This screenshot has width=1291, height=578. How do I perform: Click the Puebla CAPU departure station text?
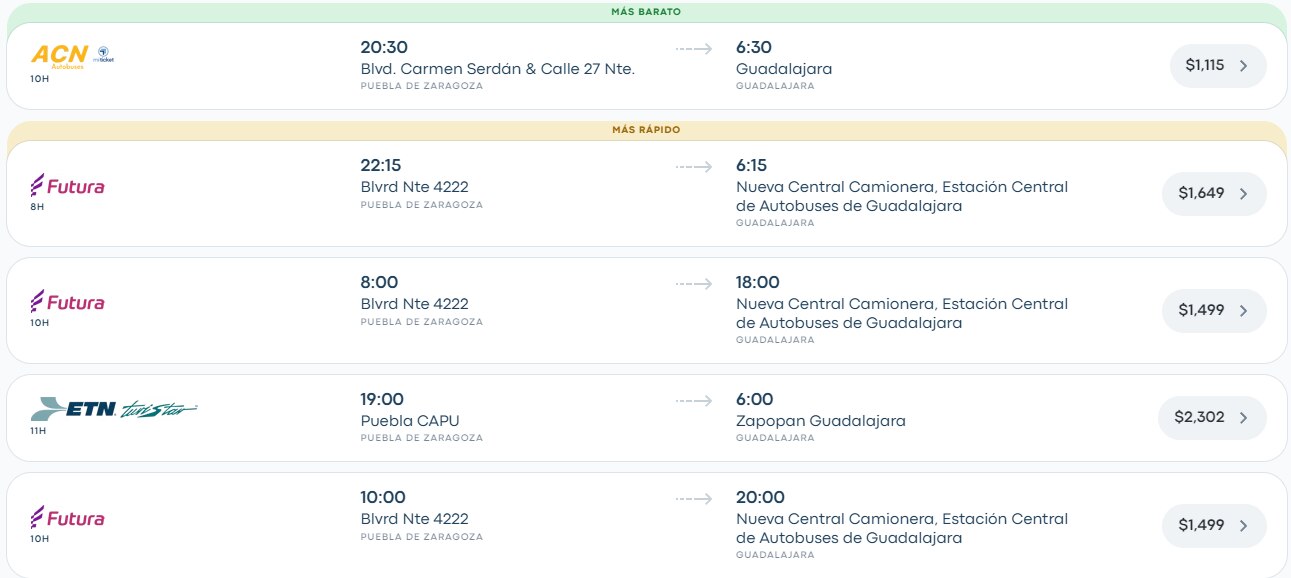pos(410,421)
